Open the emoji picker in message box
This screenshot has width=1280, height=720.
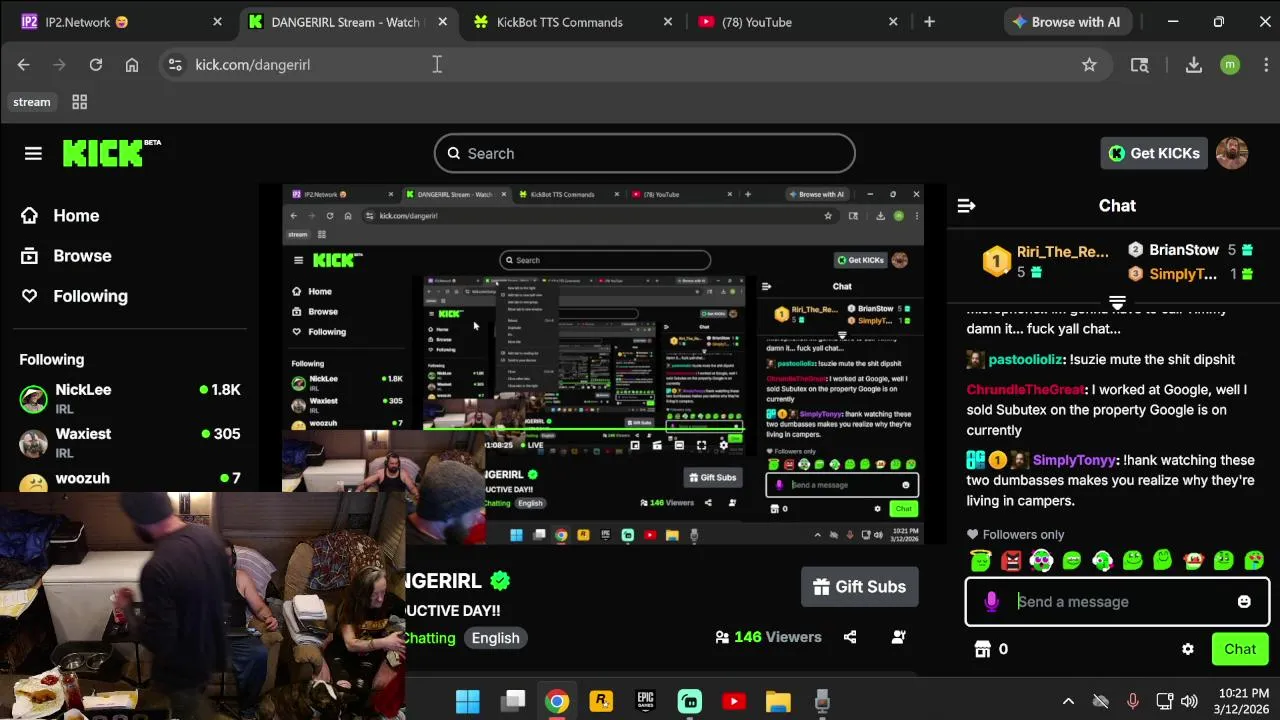(1244, 601)
